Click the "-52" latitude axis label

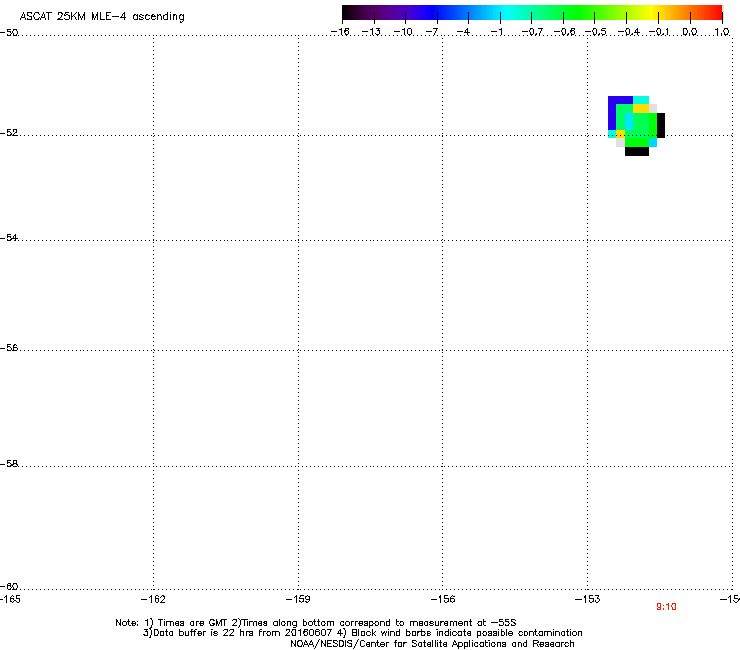point(9,133)
